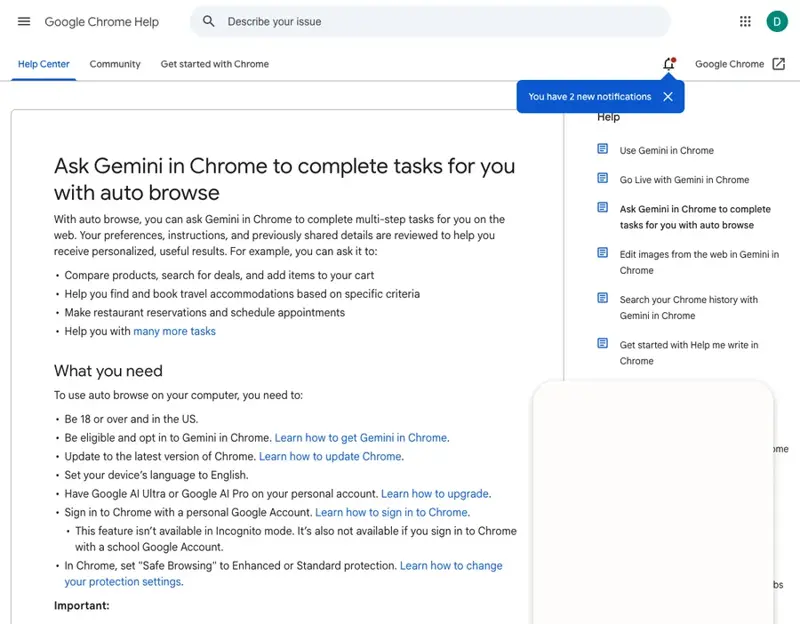This screenshot has height=624, width=800.
Task: Click the What you need heading
Action: tap(108, 370)
